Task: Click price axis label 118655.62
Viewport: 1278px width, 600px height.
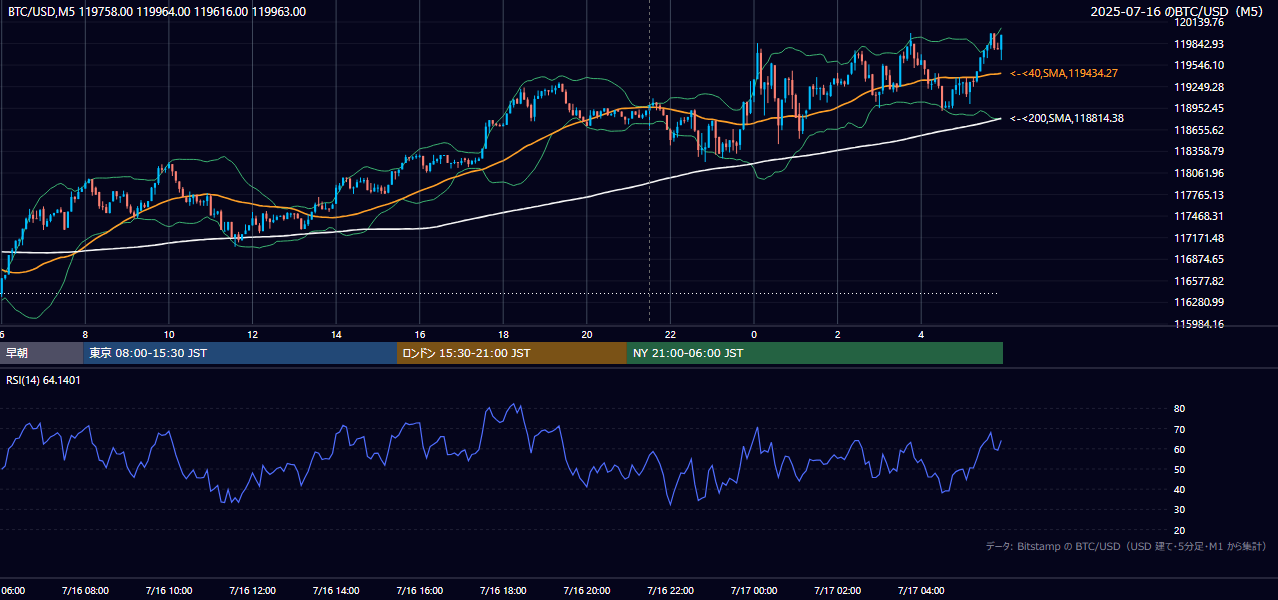Action: pos(1199,130)
